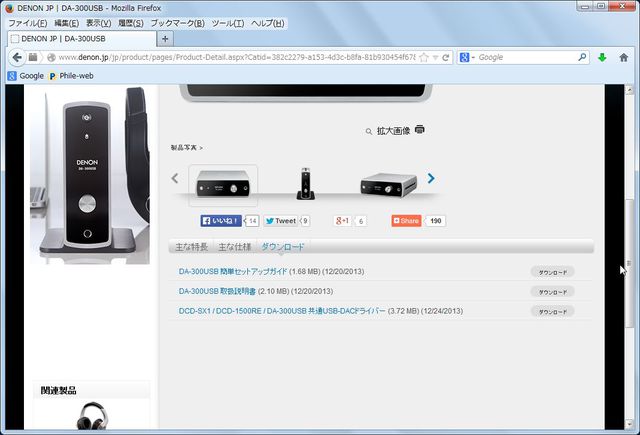Switch to the ダウンロード tab
Screen dimensions: 640x435
pyautogui.click(x=282, y=247)
